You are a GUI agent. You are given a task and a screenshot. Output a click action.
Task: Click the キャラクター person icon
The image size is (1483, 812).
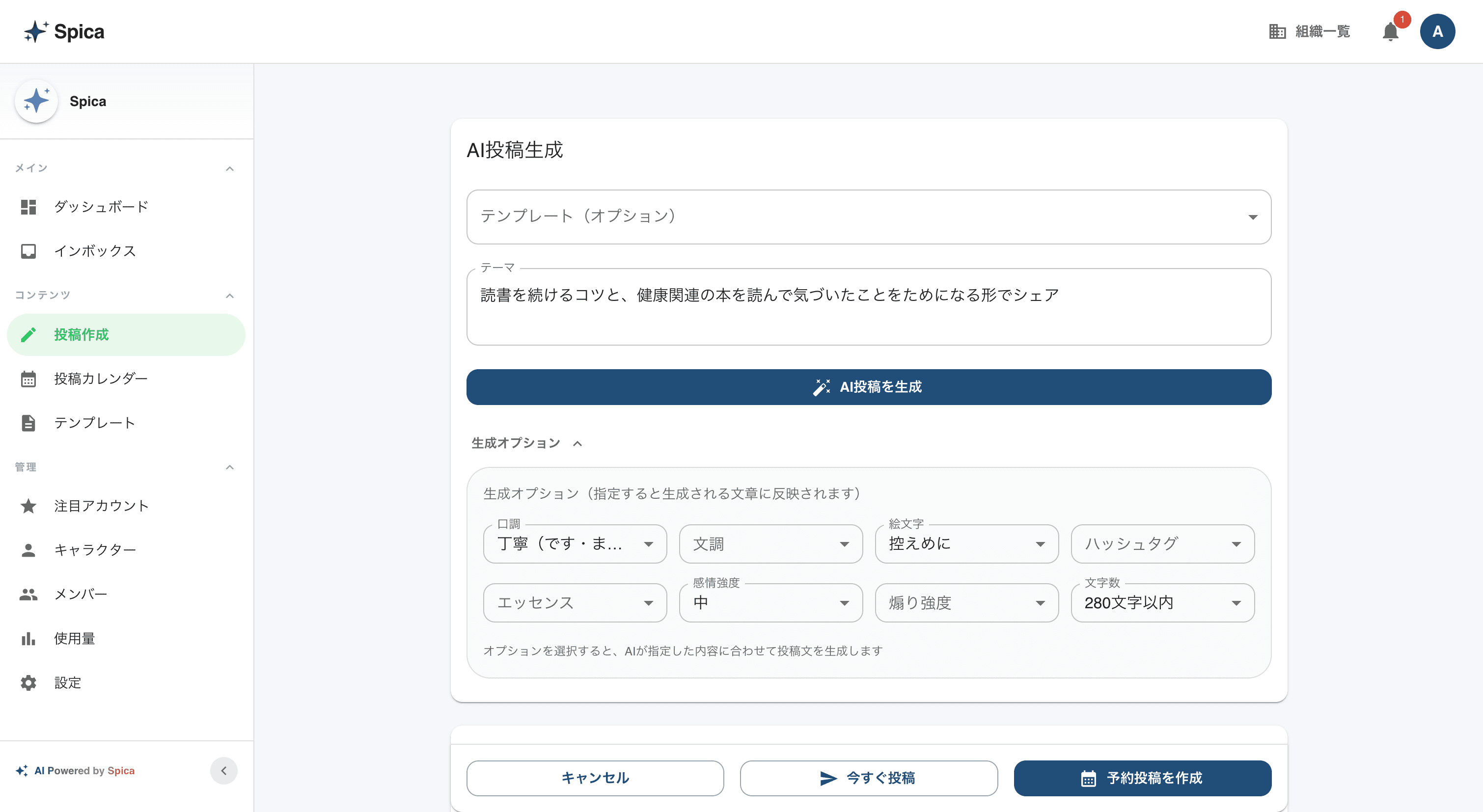(28, 549)
